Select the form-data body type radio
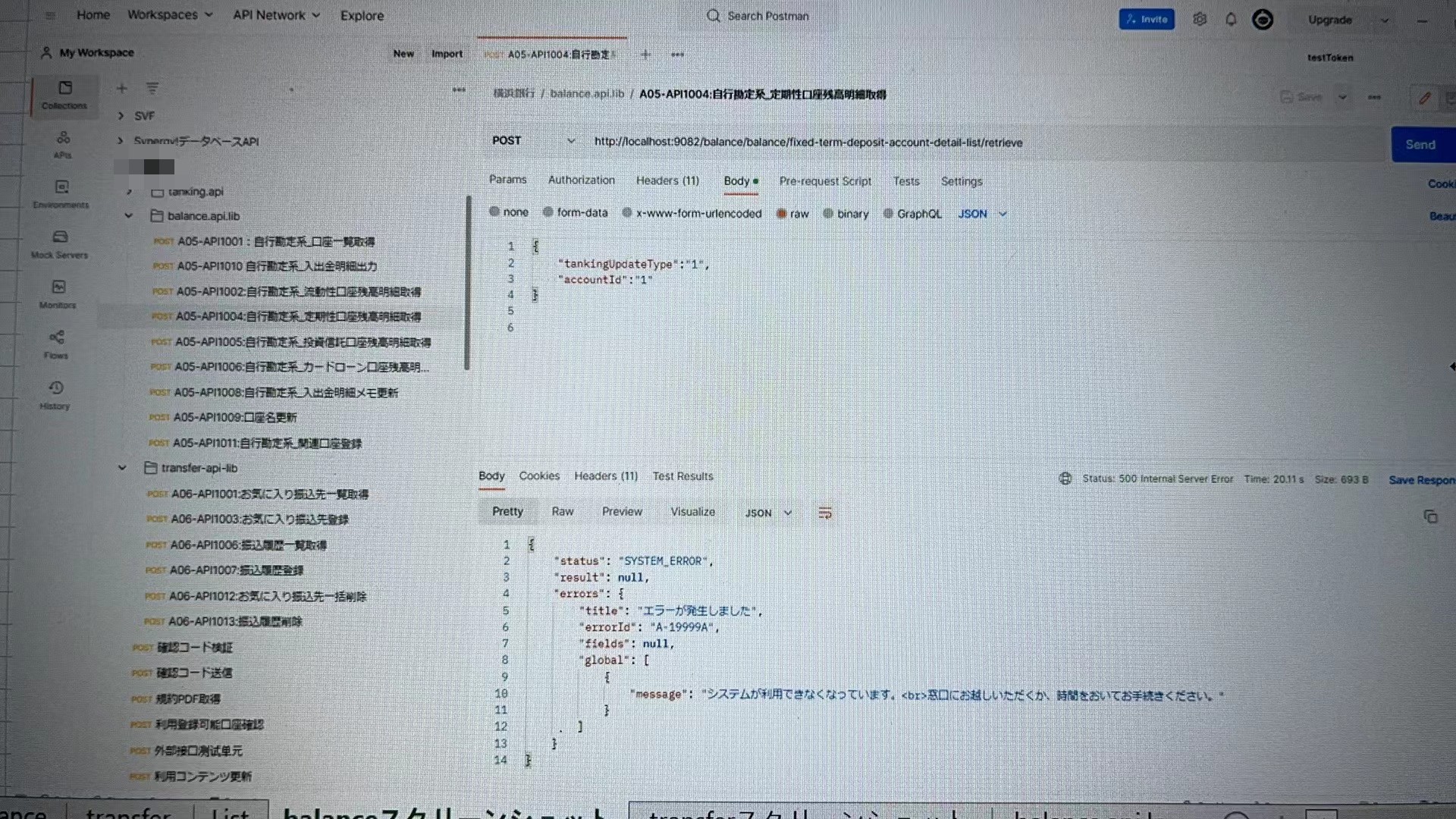 (x=548, y=212)
